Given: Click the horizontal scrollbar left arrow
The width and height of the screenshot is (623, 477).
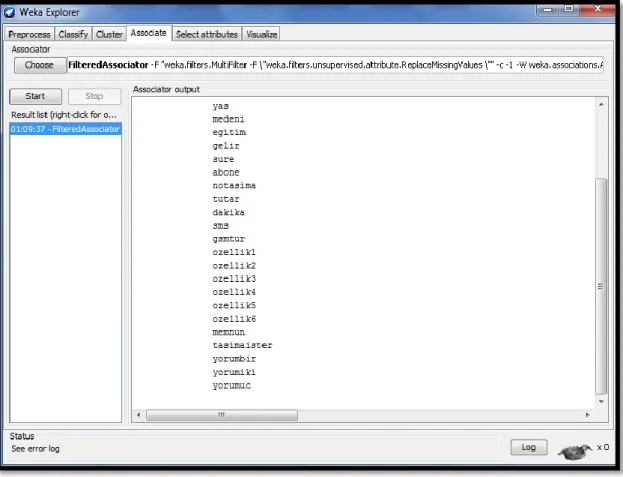Looking at the screenshot, I should click(x=138, y=415).
